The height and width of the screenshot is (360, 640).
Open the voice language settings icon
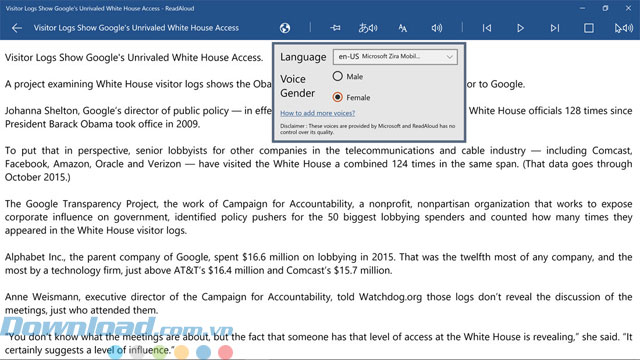tap(368, 28)
